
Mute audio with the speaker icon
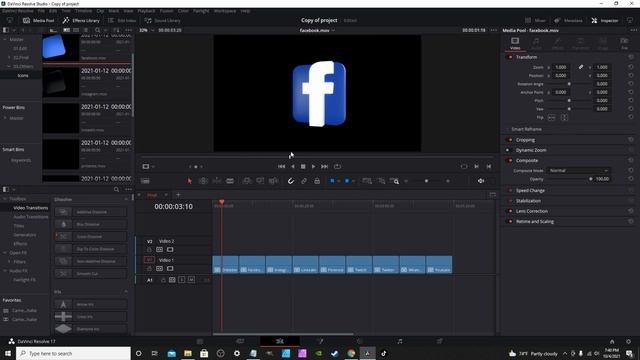pos(481,181)
